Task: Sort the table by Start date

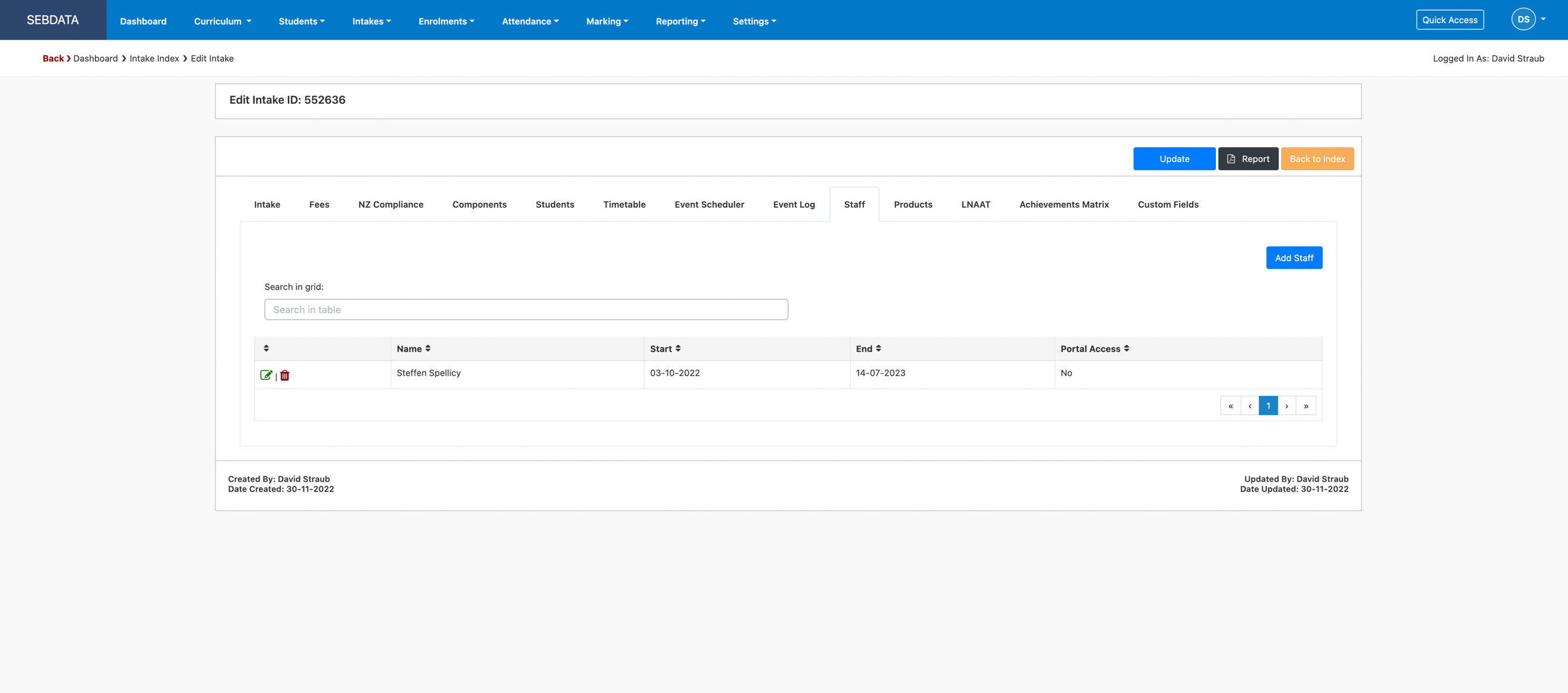Action: pos(665,349)
